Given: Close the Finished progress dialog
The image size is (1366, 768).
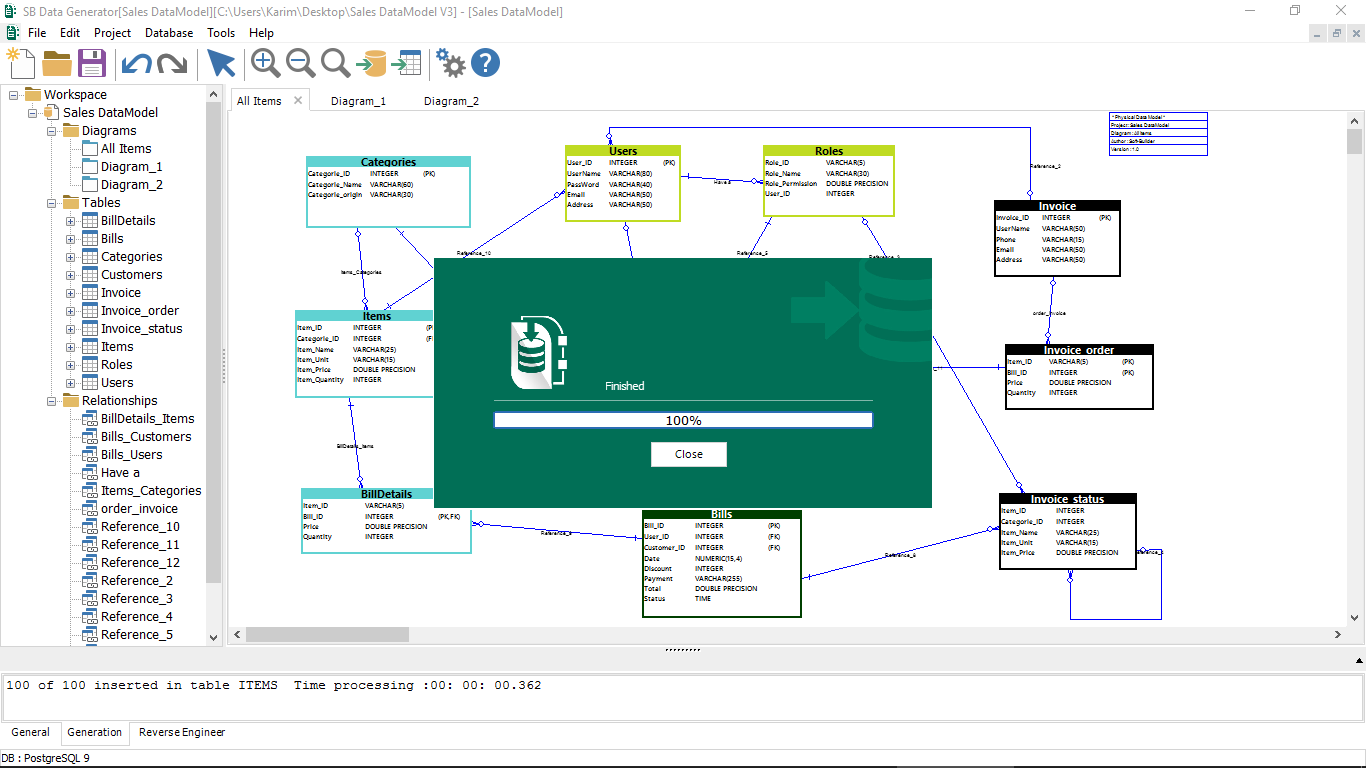Looking at the screenshot, I should pos(688,454).
